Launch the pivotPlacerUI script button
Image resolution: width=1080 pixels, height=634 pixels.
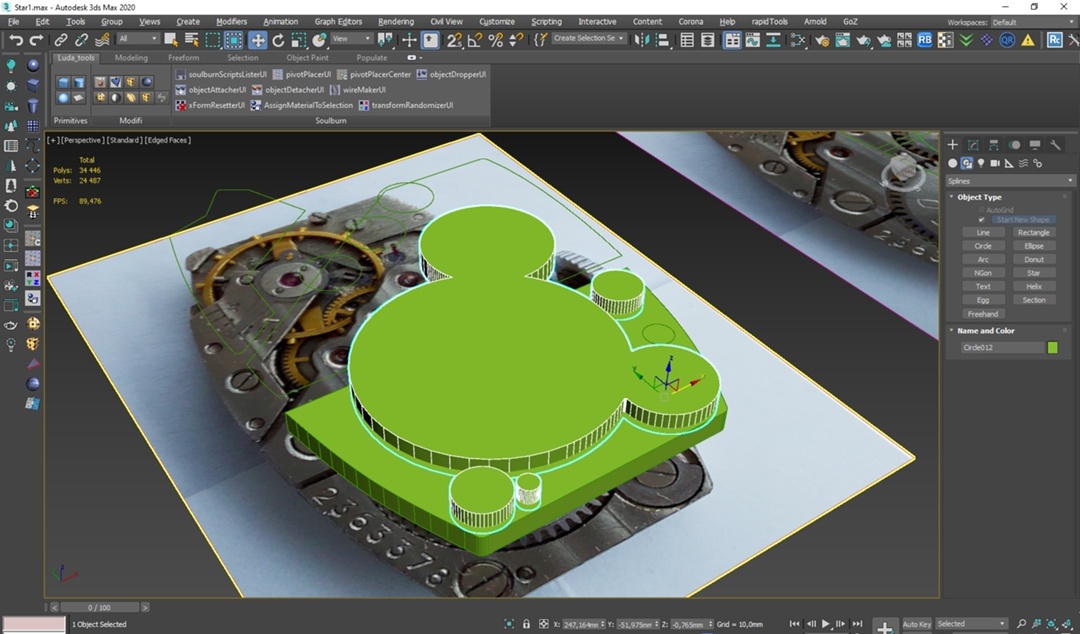(x=302, y=74)
